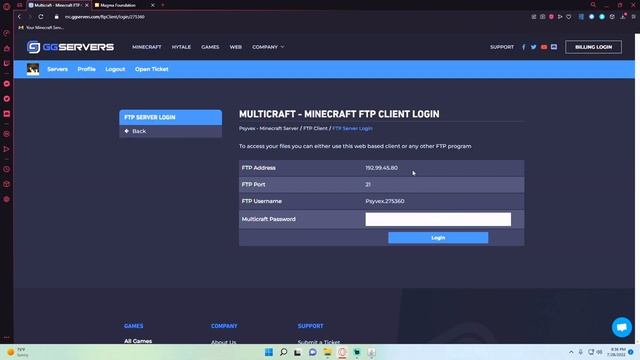
Task: Click the SUPPORT link in header
Action: click(502, 47)
